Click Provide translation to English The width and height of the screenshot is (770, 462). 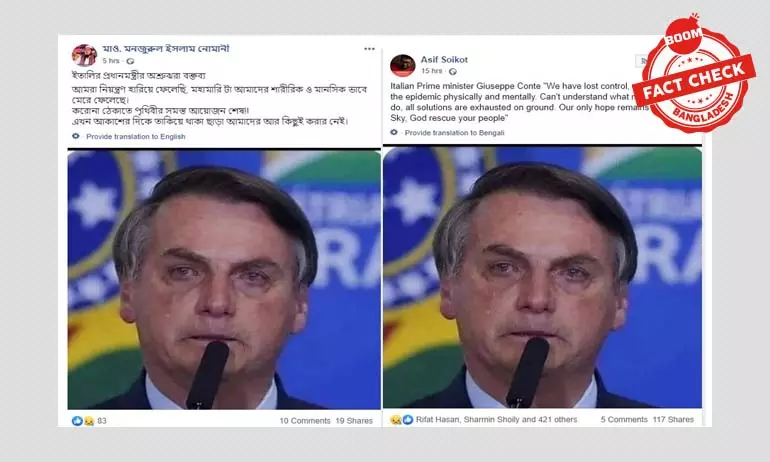click(x=136, y=136)
